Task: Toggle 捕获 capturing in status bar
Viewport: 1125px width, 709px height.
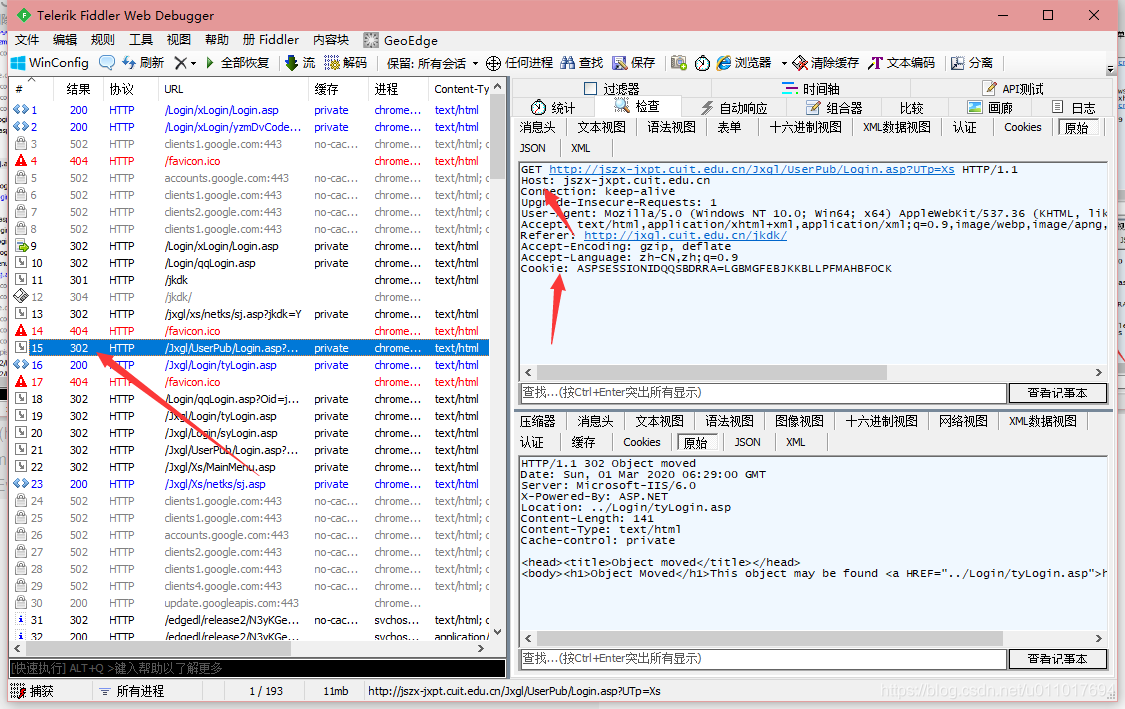Action: coord(33,691)
